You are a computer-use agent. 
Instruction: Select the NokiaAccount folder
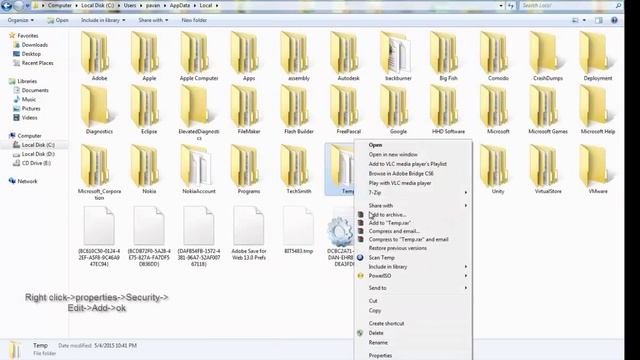click(x=199, y=169)
